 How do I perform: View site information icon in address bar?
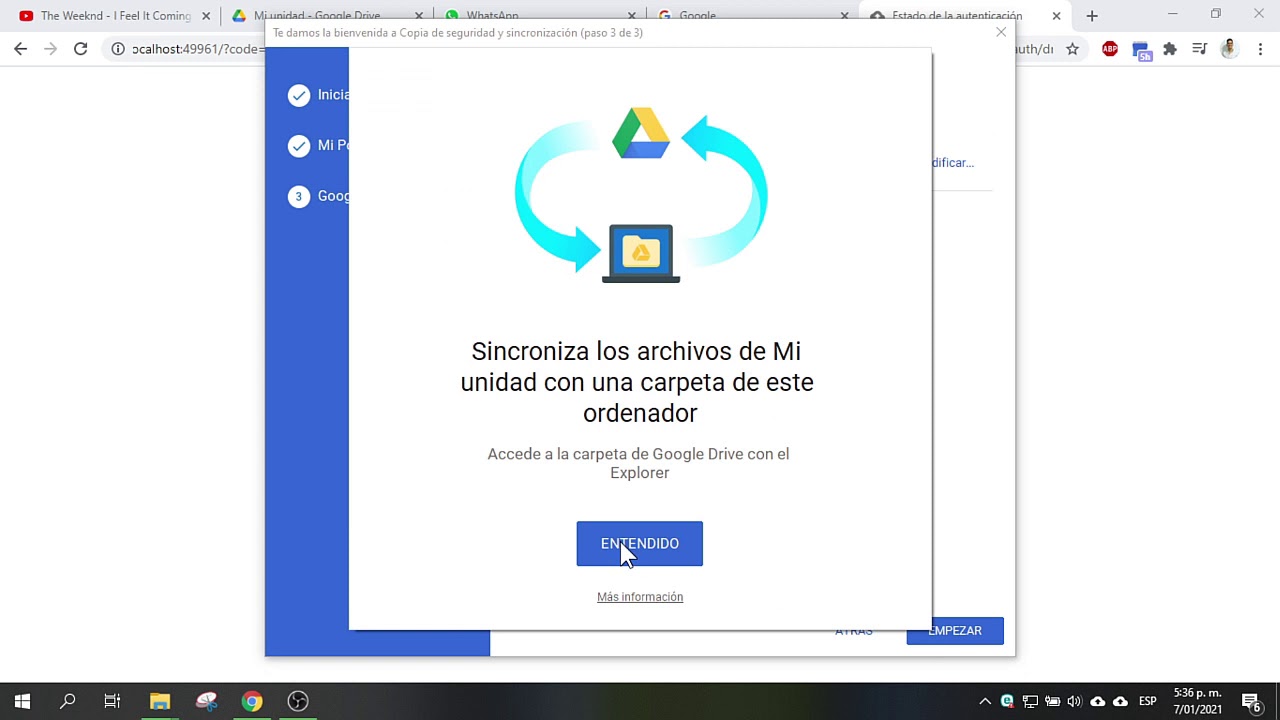118,49
